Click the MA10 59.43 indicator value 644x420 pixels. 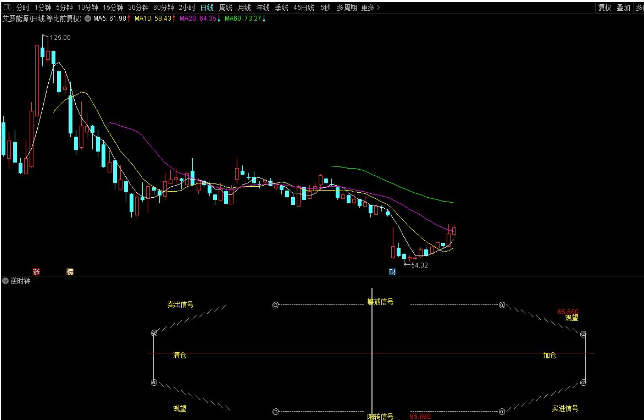coord(155,18)
